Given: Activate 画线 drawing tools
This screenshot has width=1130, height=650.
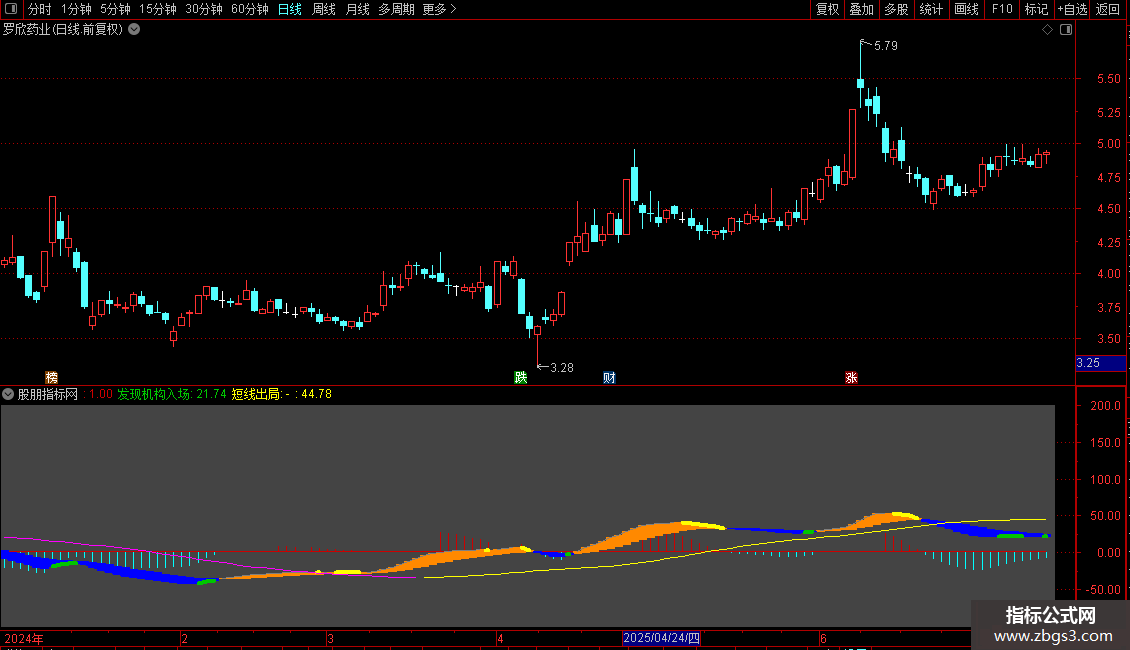Looking at the screenshot, I should 966,9.
